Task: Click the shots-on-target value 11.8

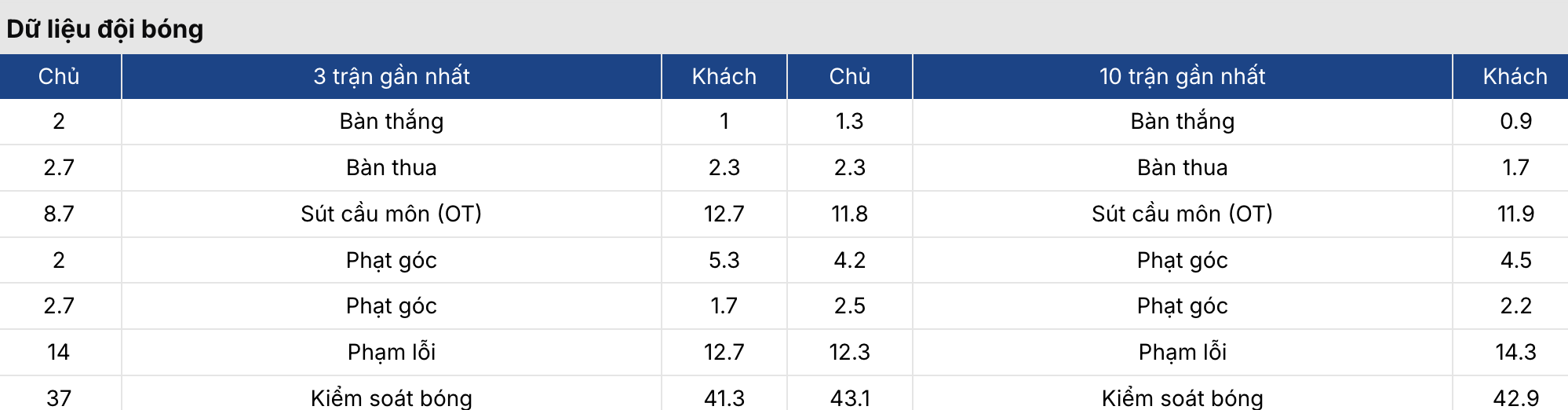Action: (849, 214)
